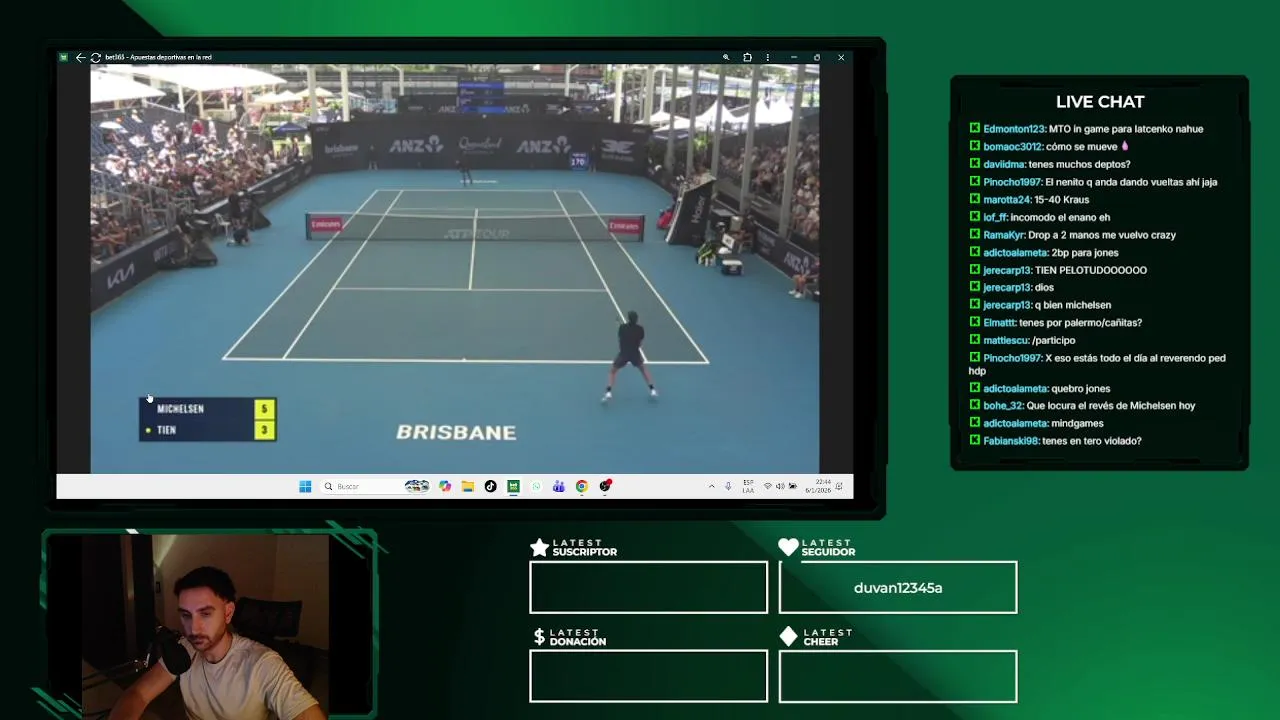Click the chat message 'dios'
The height and width of the screenshot is (720, 1280).
1044,288
